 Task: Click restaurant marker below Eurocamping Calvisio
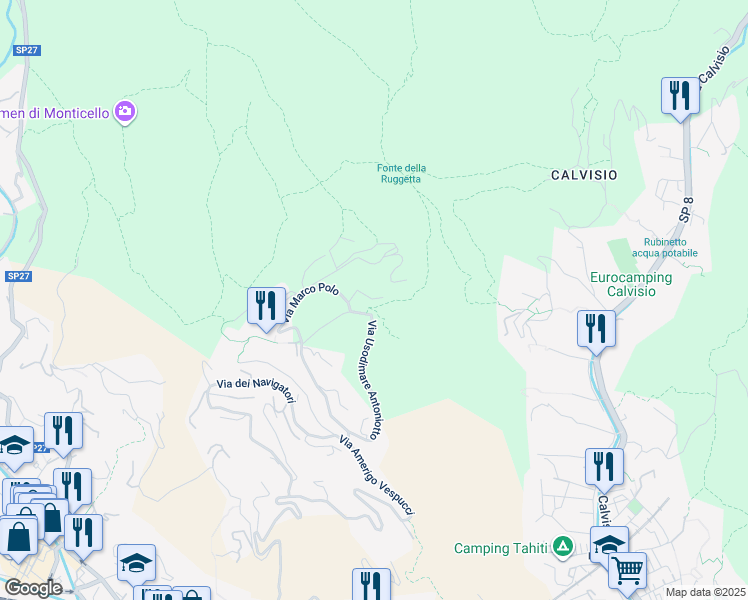point(596,331)
